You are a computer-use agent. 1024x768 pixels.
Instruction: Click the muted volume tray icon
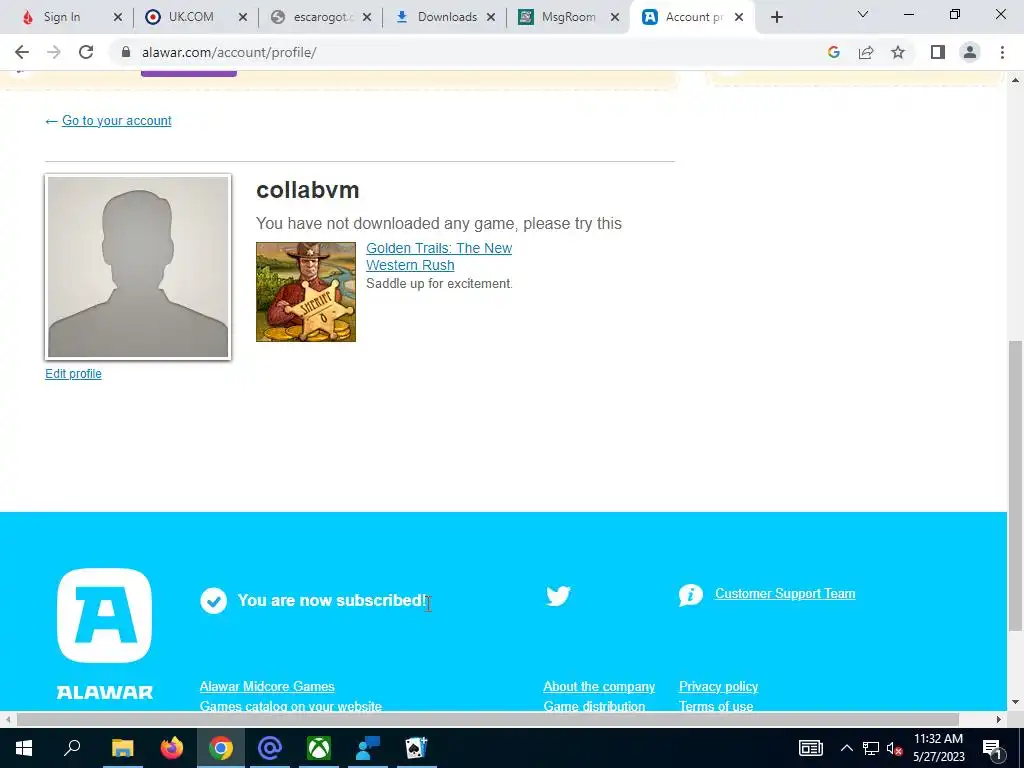point(894,748)
